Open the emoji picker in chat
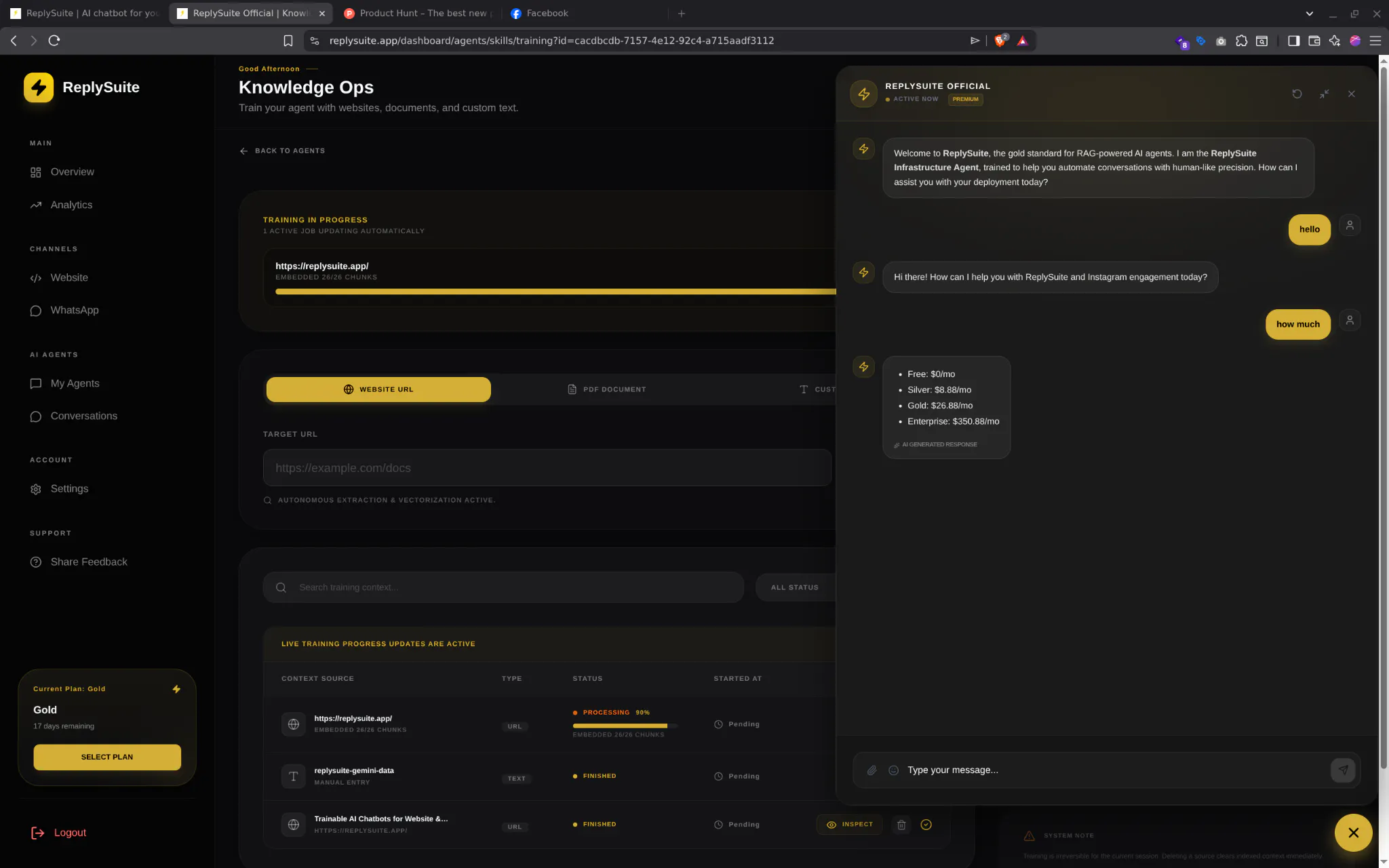The image size is (1389, 868). (x=894, y=770)
